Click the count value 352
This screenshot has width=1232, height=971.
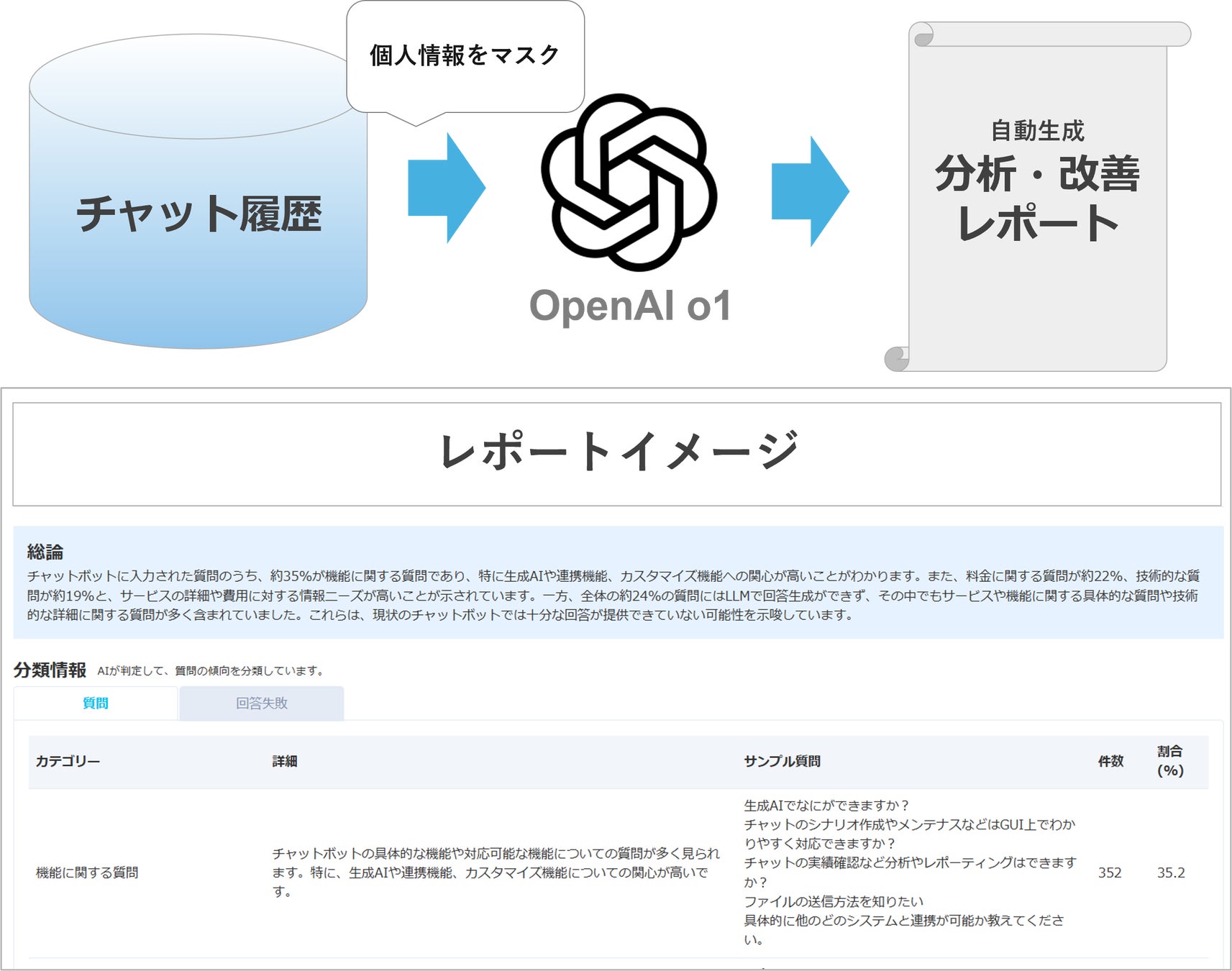(1110, 872)
